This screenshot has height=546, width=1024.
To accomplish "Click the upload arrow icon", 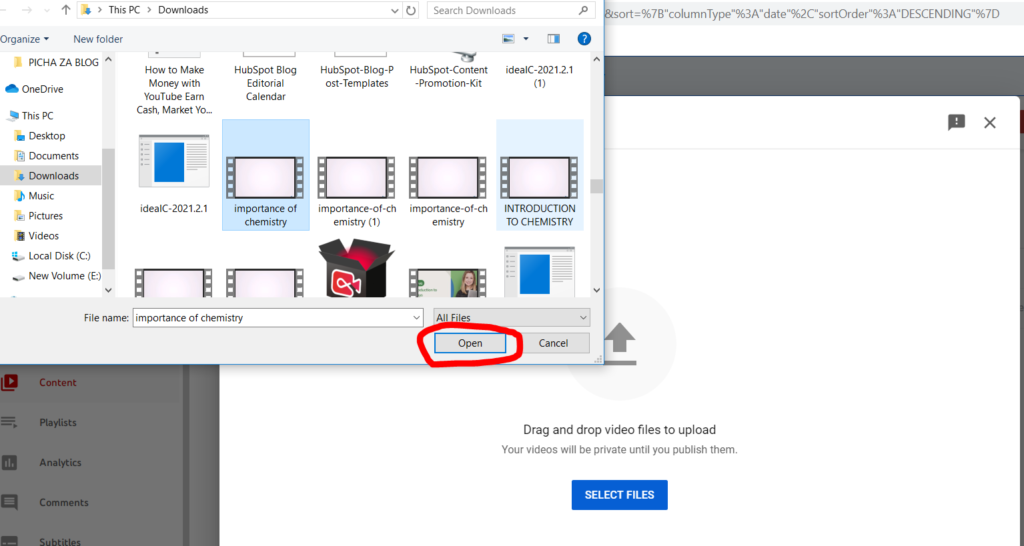I will pos(620,344).
